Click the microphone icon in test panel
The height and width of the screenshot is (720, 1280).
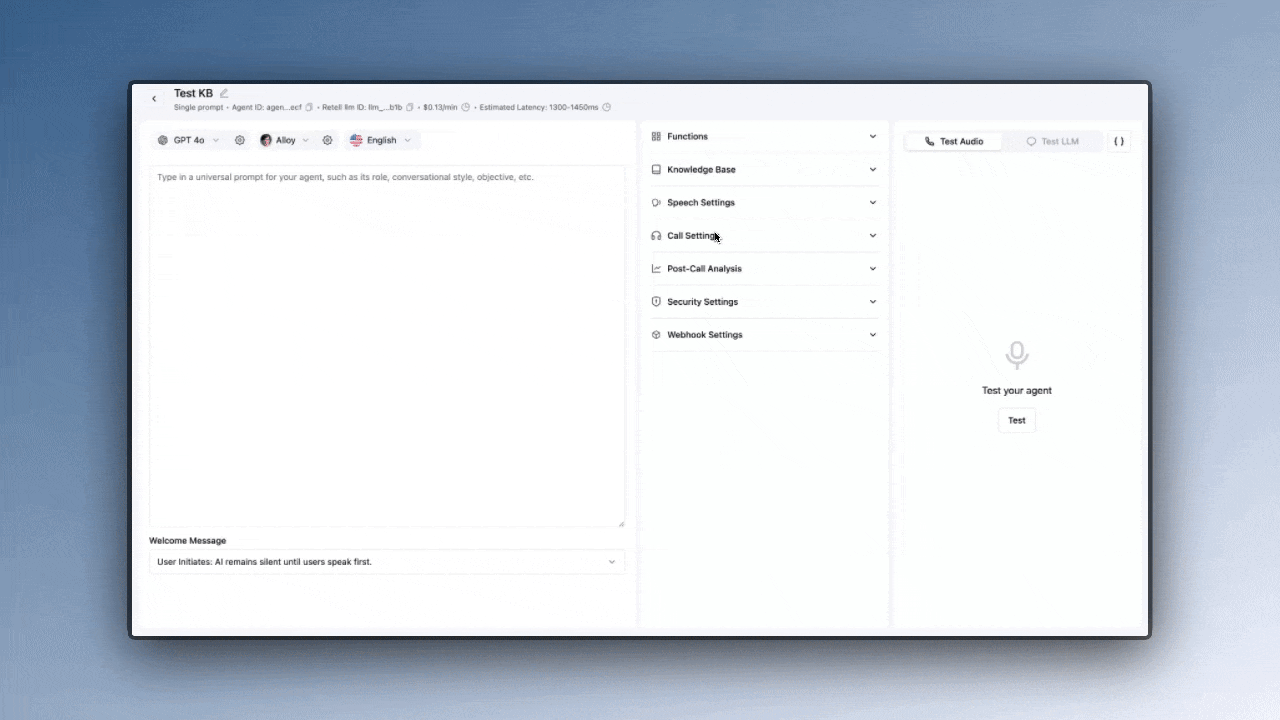(x=1017, y=355)
